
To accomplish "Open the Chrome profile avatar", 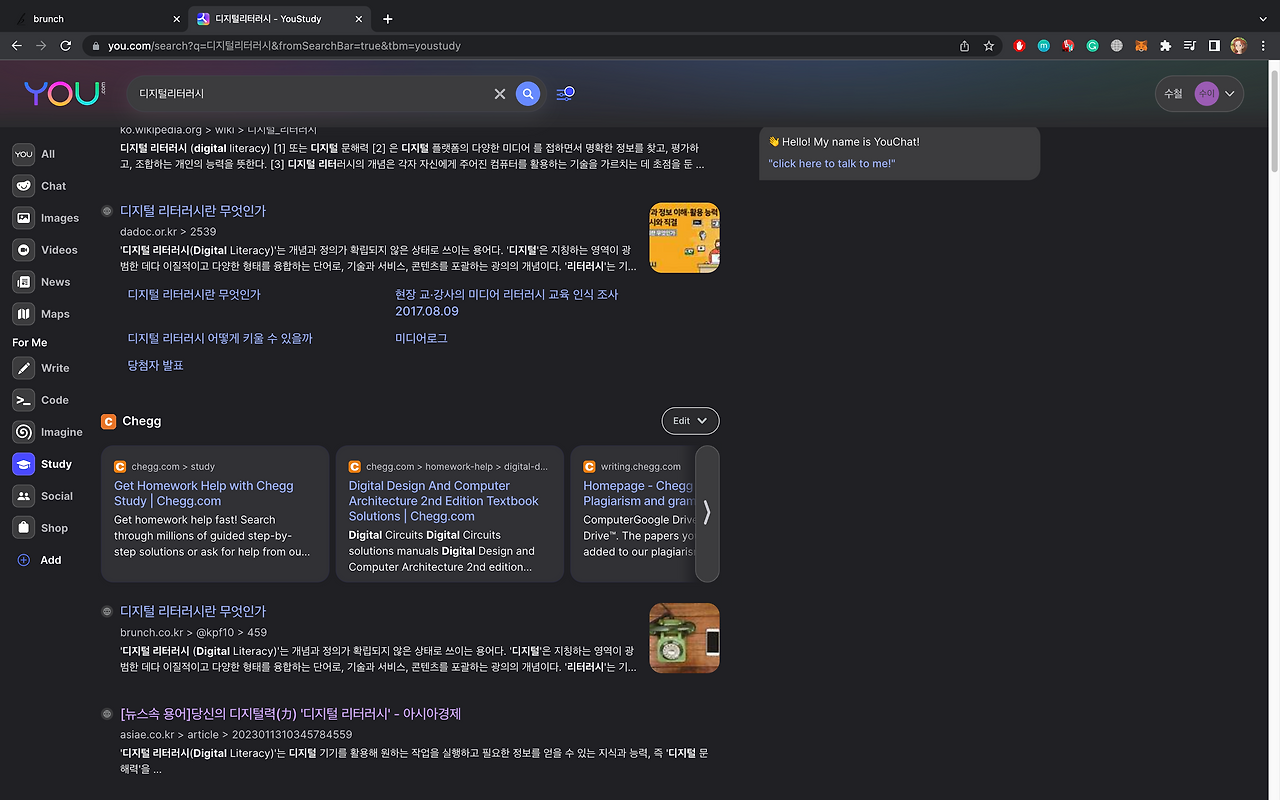I will click(1239, 46).
